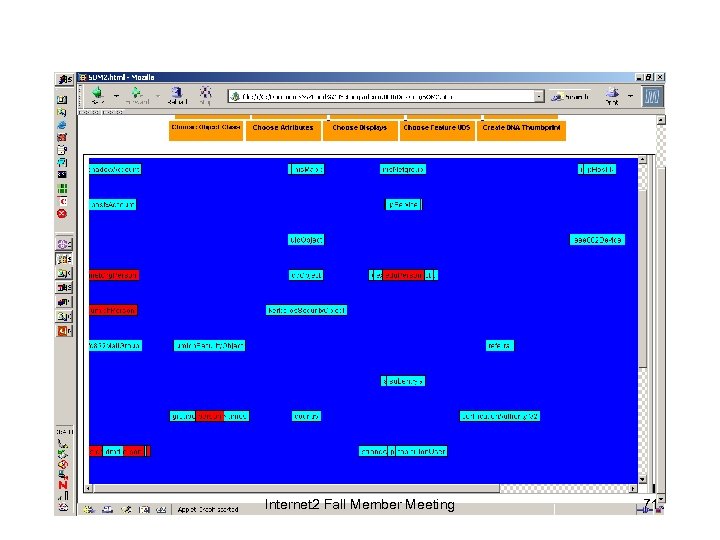Click applet vertical scrollbar down arrow
The height and width of the screenshot is (540, 720).
click(642, 479)
